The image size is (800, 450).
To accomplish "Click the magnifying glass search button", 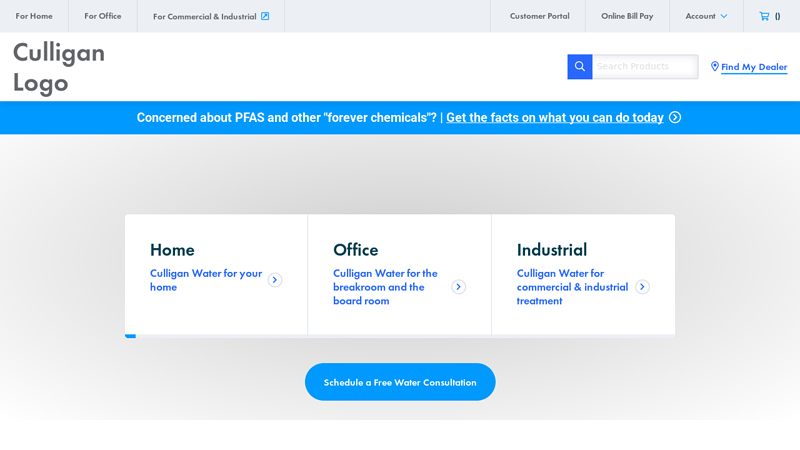I will tap(580, 67).
